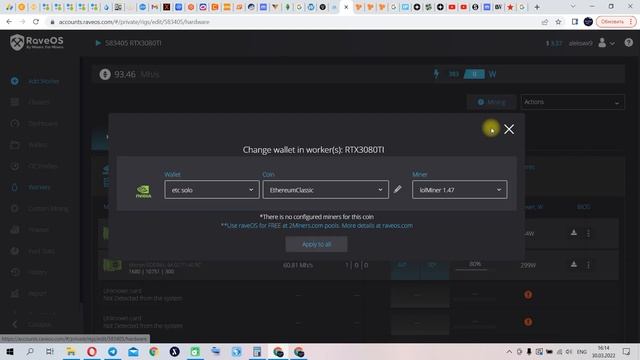
Task: Open Workers in the sidebar
Action: tap(31, 187)
